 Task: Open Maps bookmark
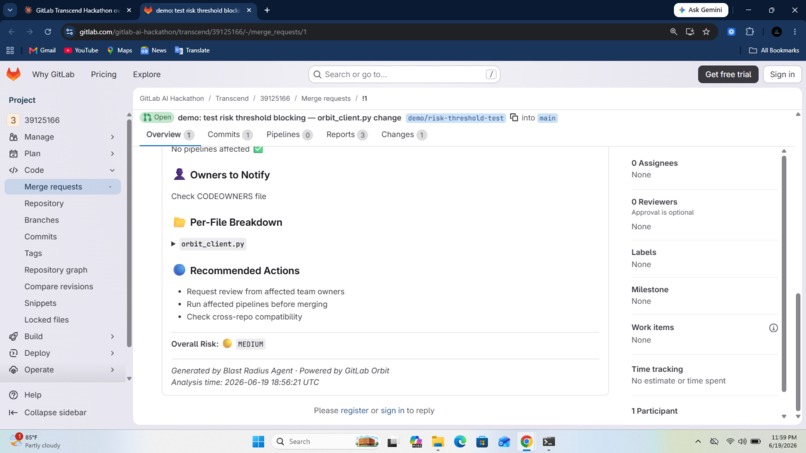coord(119,50)
